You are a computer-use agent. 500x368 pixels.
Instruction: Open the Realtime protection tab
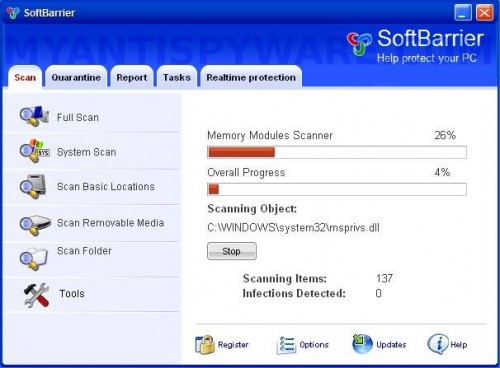coord(251,77)
